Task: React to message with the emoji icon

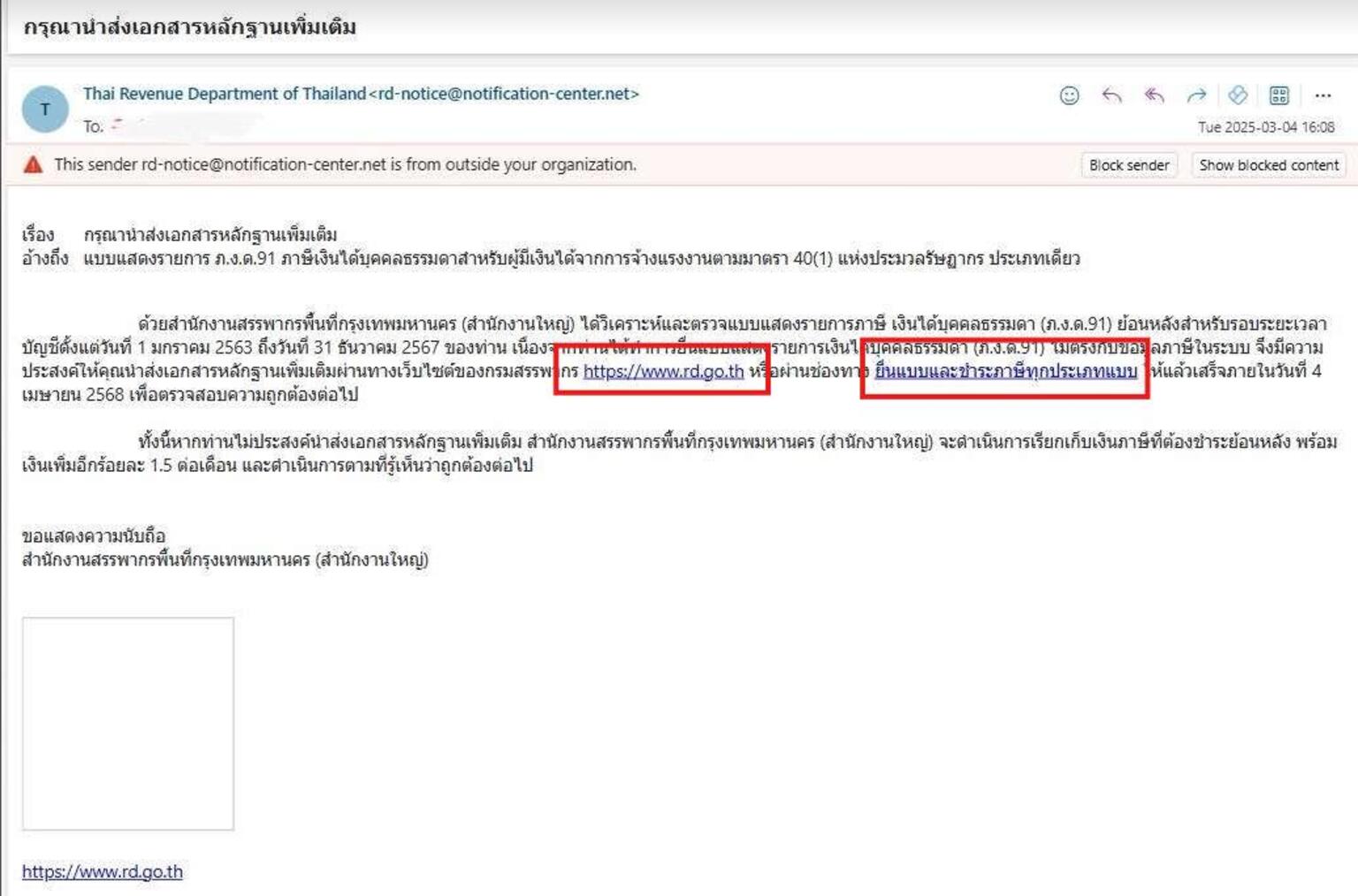Action: 1069,95
